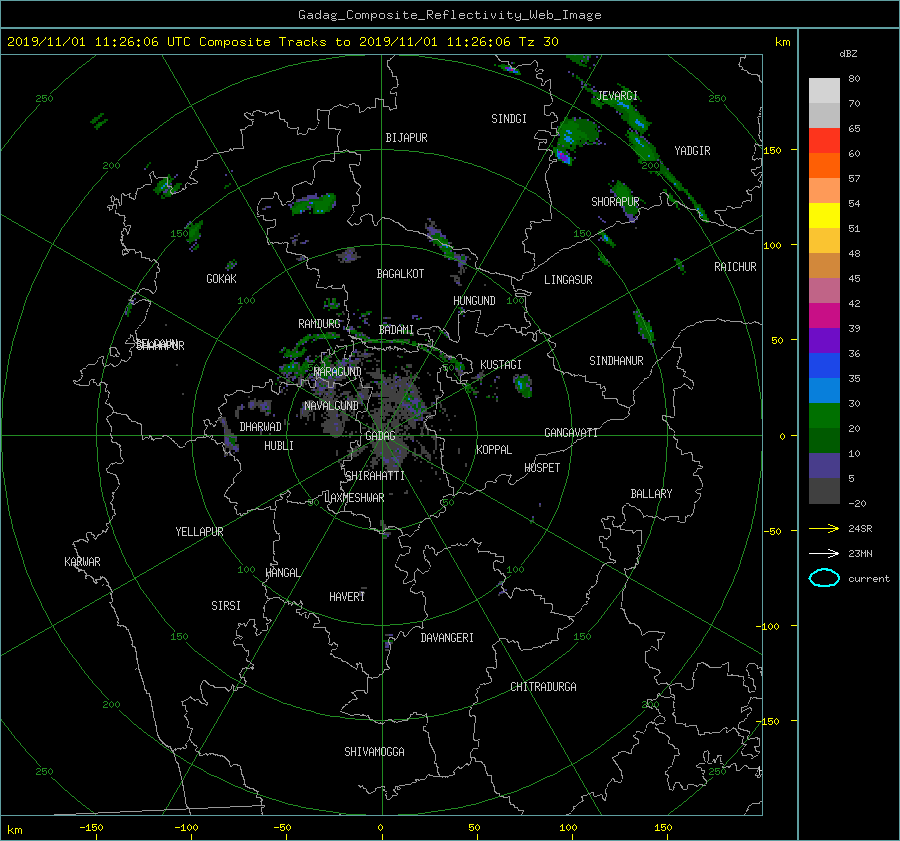Click the BALLARY label
This screenshot has width=900, height=841.
(x=651, y=494)
